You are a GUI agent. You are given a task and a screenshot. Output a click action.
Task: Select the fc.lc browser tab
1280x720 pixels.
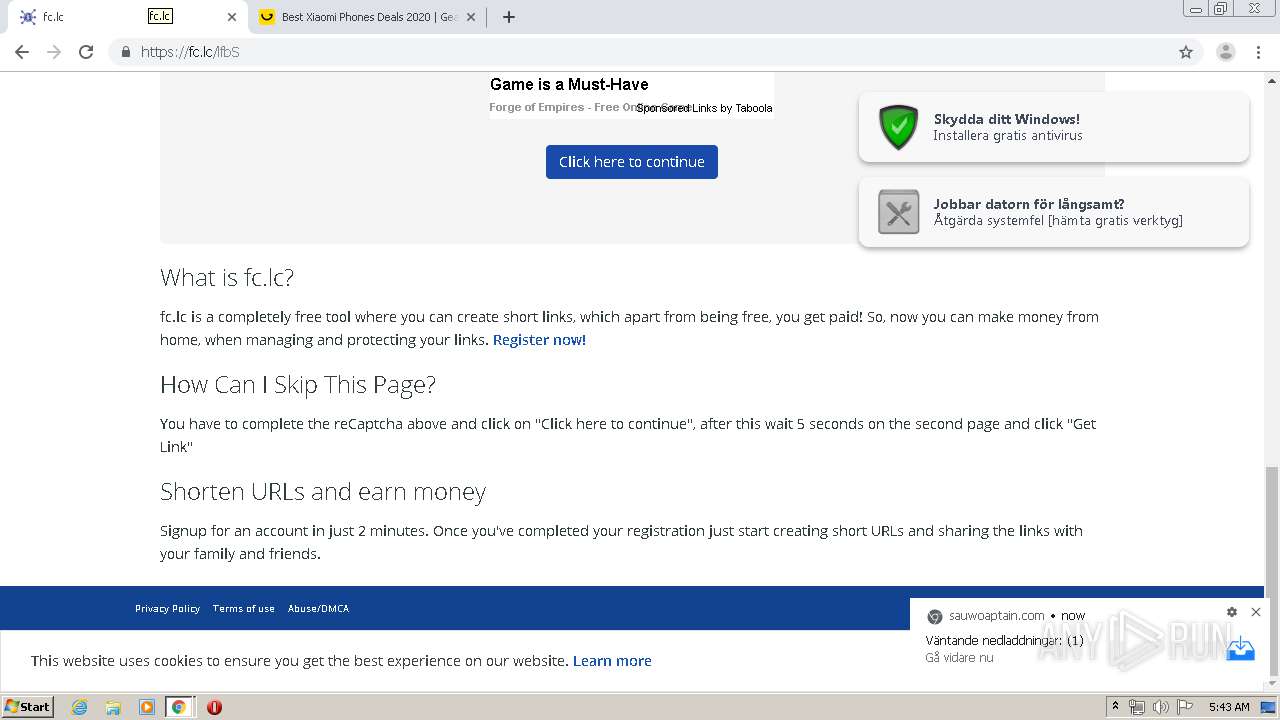pos(120,17)
